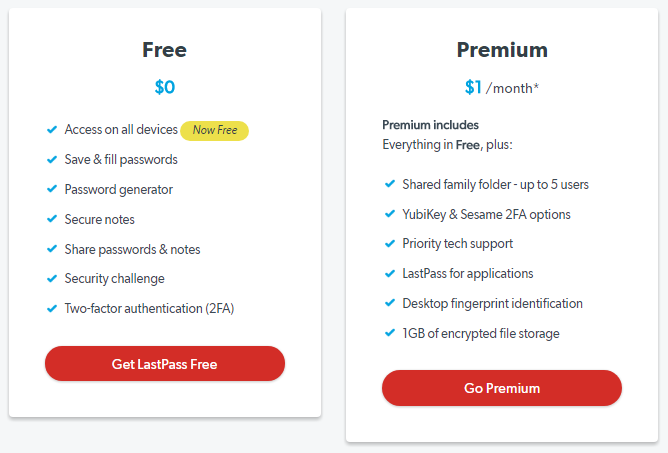Click checkmark beside YubiKey & Sesame 2FA options

pyautogui.click(x=389, y=214)
